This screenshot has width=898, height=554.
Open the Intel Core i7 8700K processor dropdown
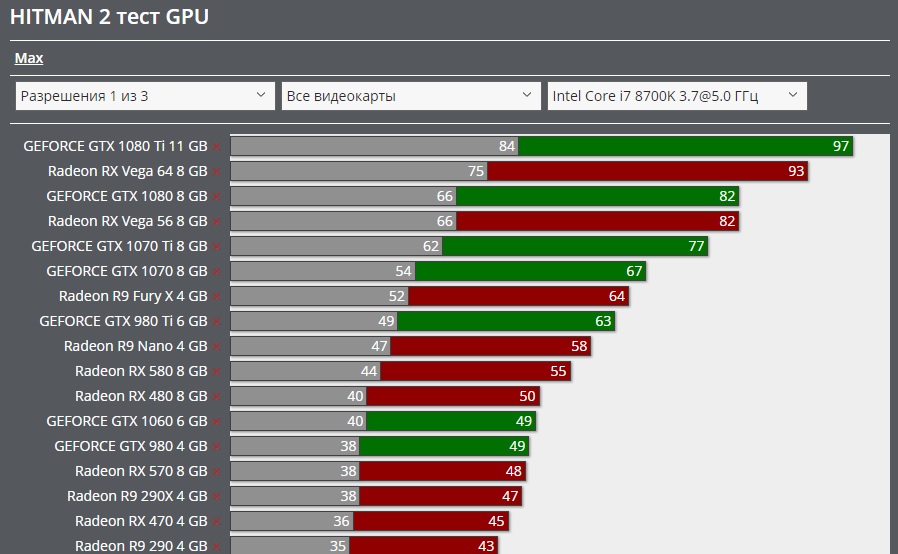[677, 96]
